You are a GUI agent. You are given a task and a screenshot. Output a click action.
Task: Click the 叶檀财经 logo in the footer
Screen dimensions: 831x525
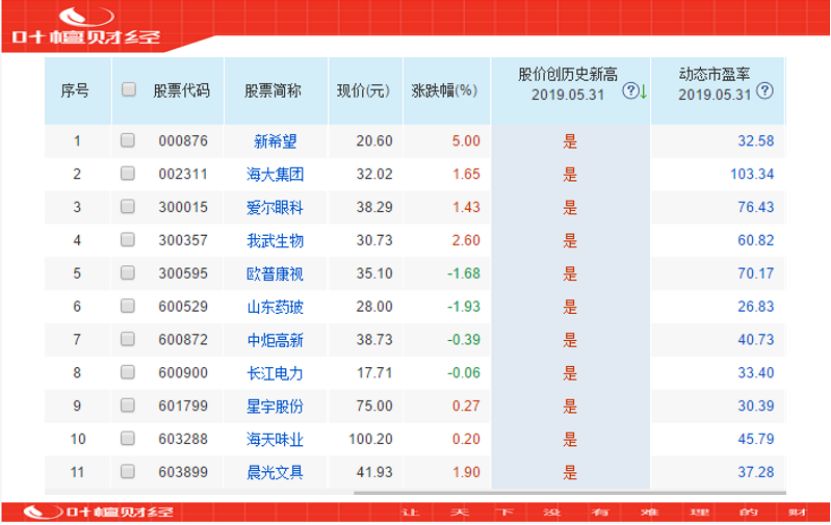[99, 512]
